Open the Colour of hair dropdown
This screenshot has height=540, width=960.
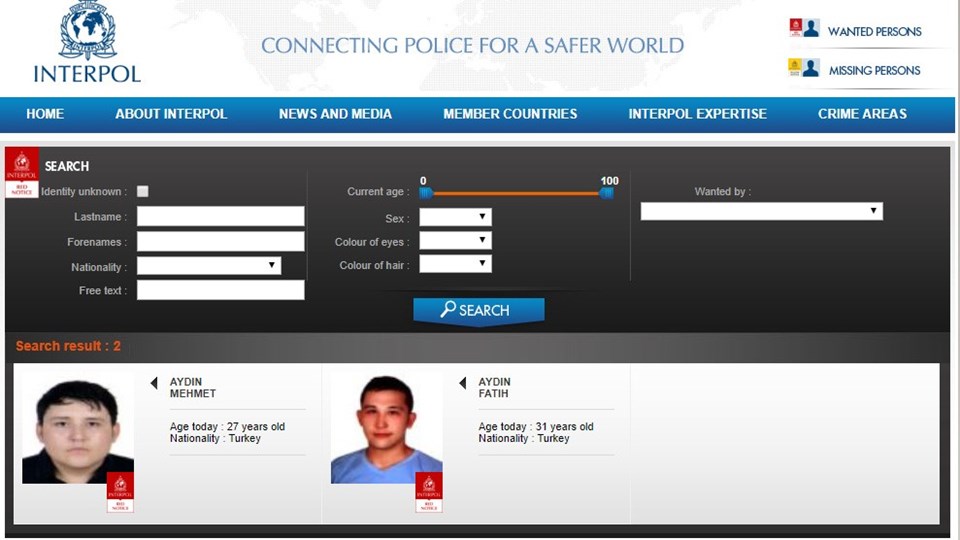coord(455,264)
